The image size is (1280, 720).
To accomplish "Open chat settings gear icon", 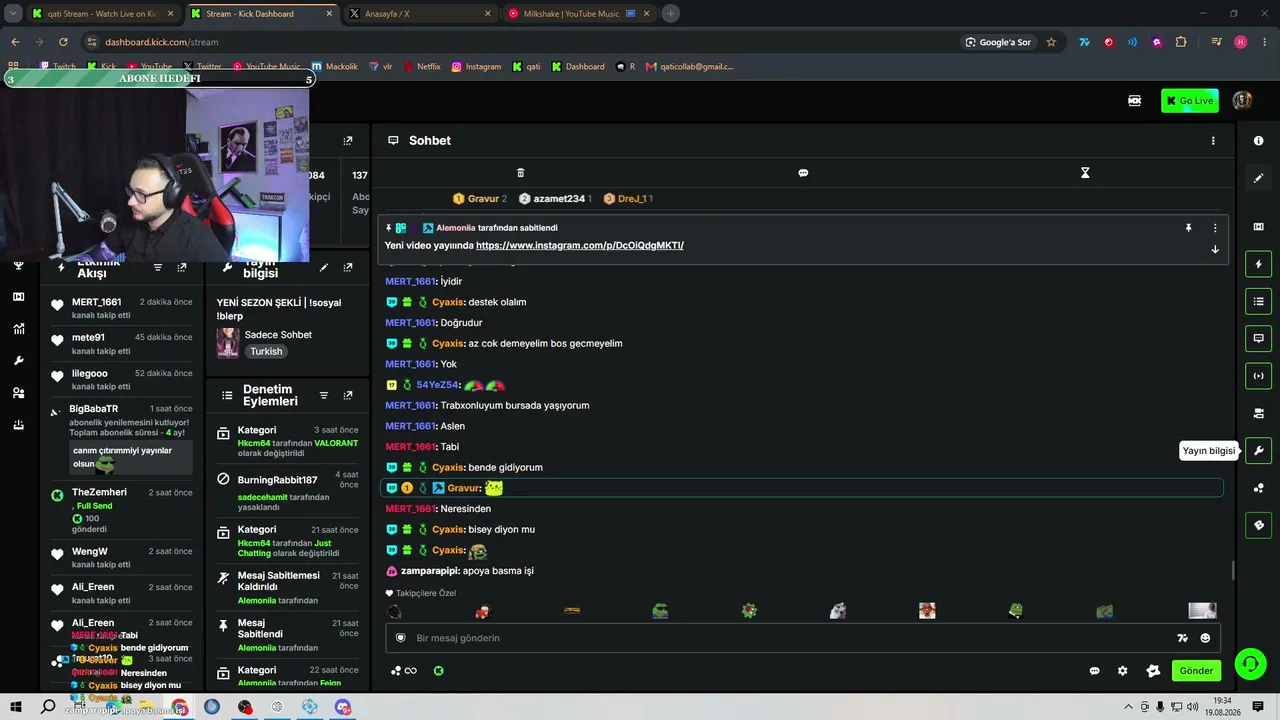I will 1122,671.
